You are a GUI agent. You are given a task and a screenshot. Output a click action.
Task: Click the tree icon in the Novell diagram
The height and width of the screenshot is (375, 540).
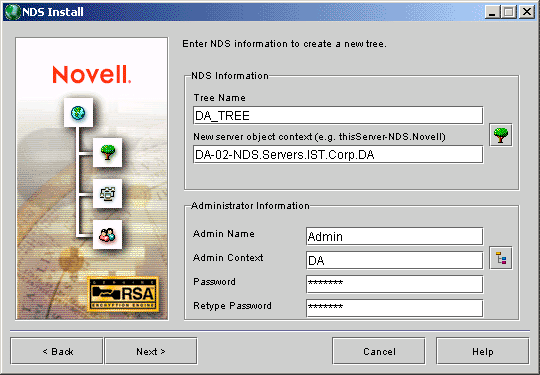[107, 152]
